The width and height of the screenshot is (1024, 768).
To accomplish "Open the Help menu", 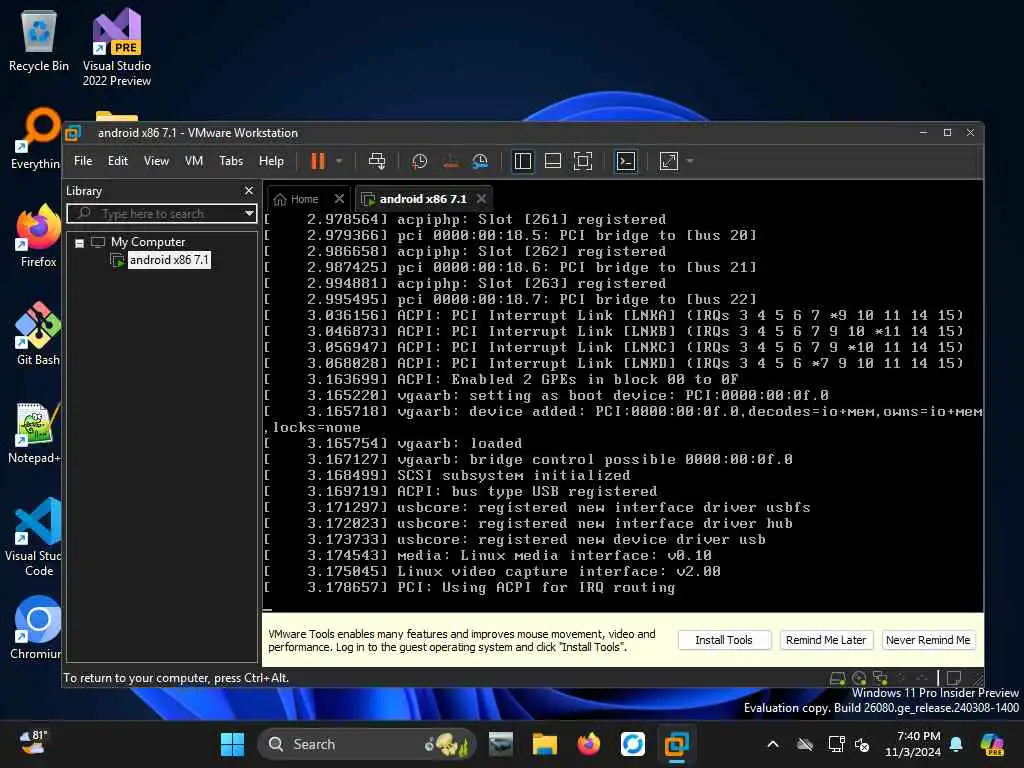I will point(271,161).
